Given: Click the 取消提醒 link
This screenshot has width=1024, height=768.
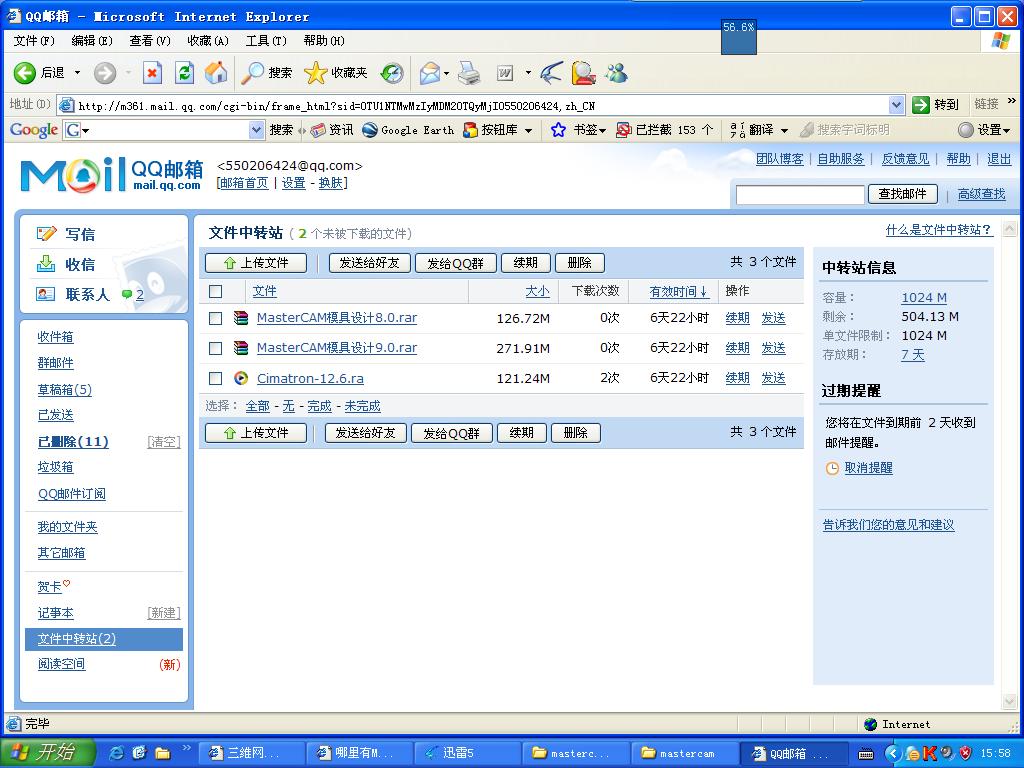Looking at the screenshot, I should (869, 468).
